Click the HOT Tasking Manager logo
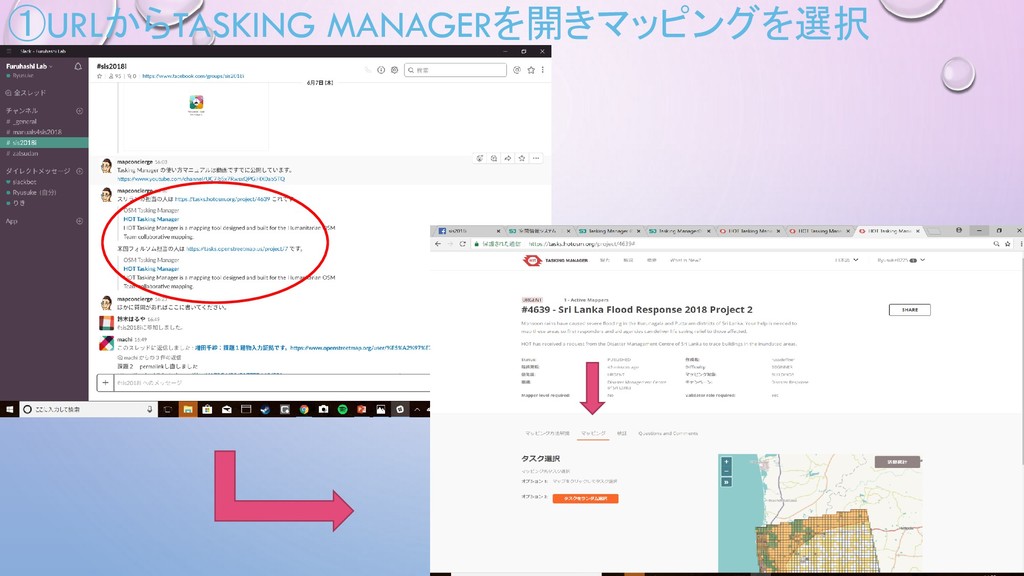 coord(555,261)
